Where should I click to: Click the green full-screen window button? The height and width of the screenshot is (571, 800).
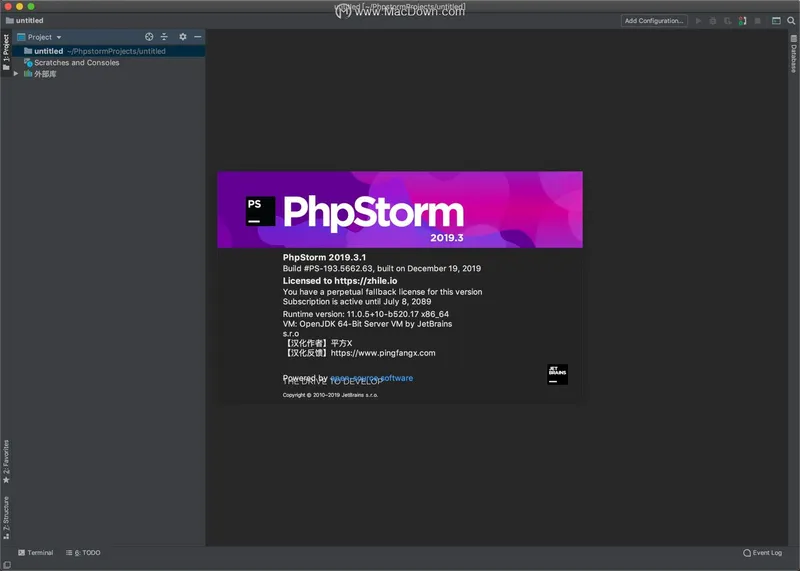coord(31,6)
